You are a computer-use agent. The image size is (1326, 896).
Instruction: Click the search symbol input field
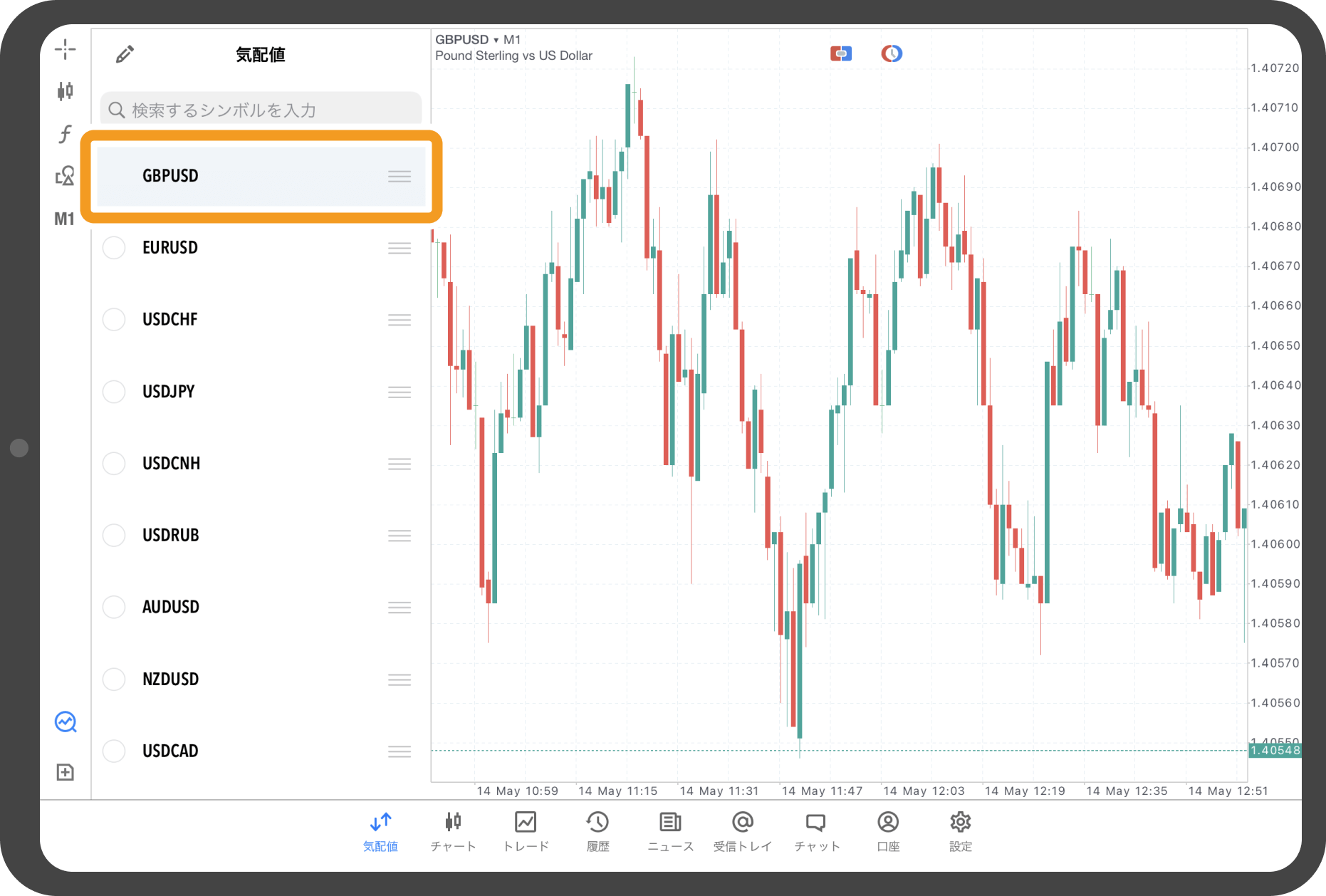pyautogui.click(x=261, y=110)
